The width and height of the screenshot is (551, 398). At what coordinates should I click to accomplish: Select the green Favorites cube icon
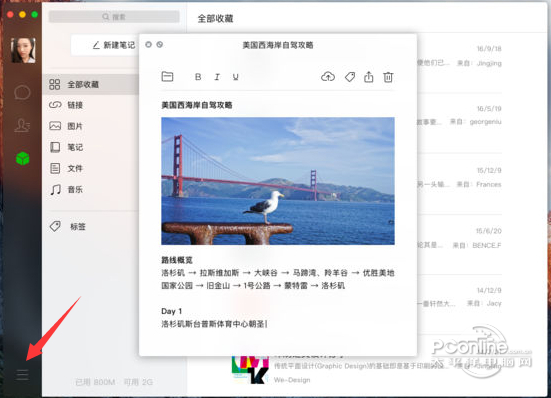[x=22, y=158]
